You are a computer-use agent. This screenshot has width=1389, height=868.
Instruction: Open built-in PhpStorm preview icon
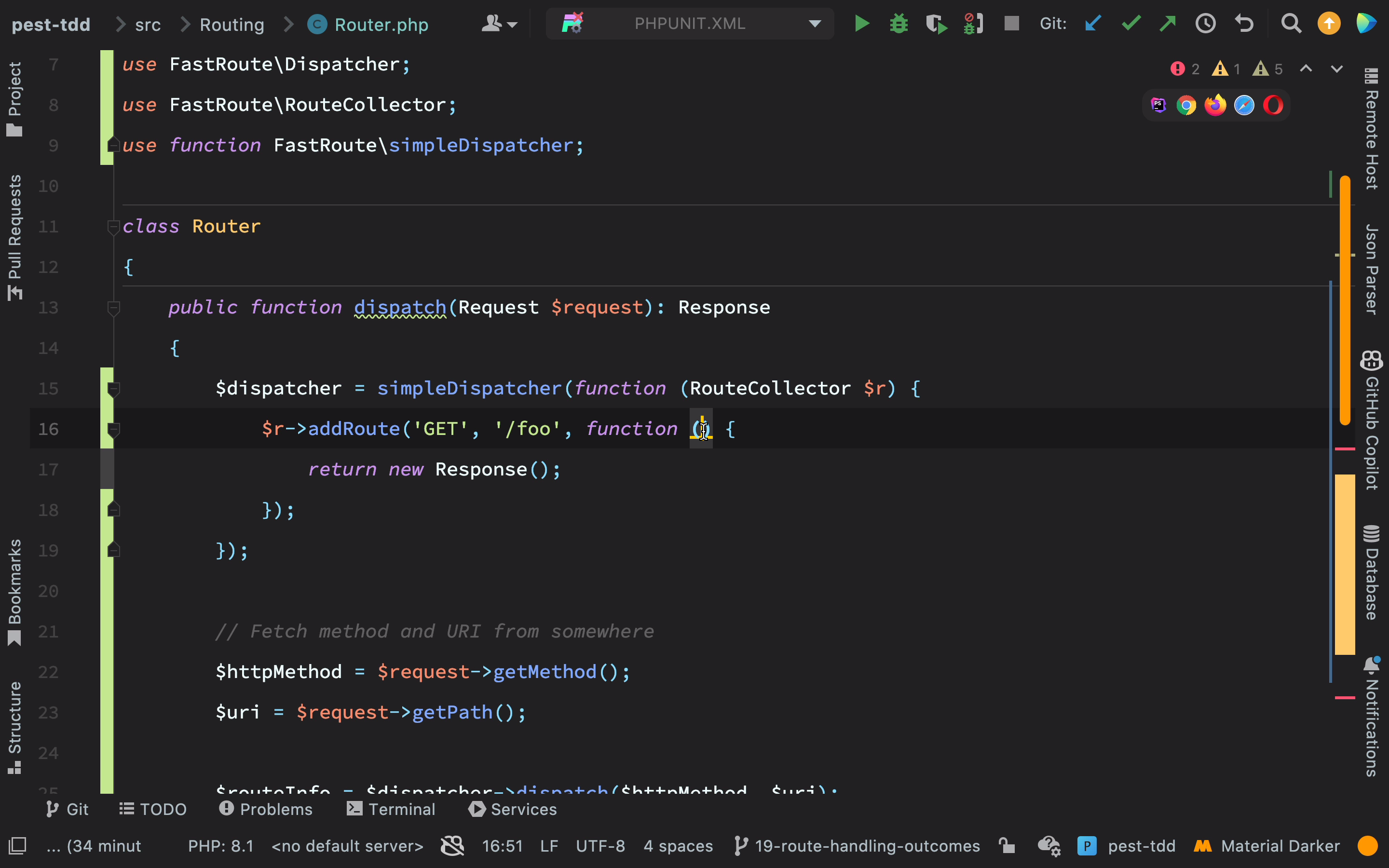click(1158, 105)
